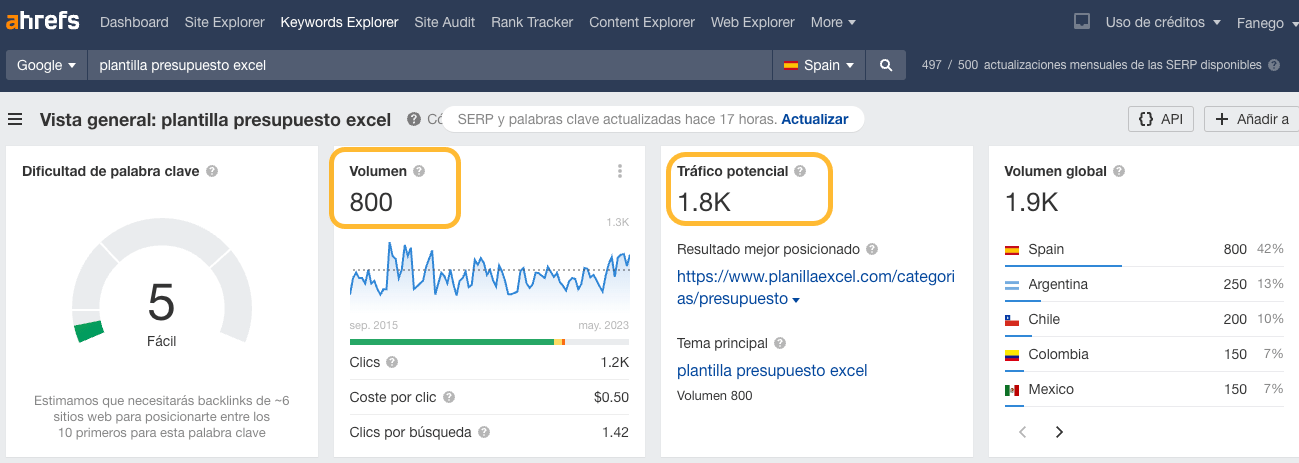Click the Actualizar link
This screenshot has height=463, width=1299.
[815, 119]
